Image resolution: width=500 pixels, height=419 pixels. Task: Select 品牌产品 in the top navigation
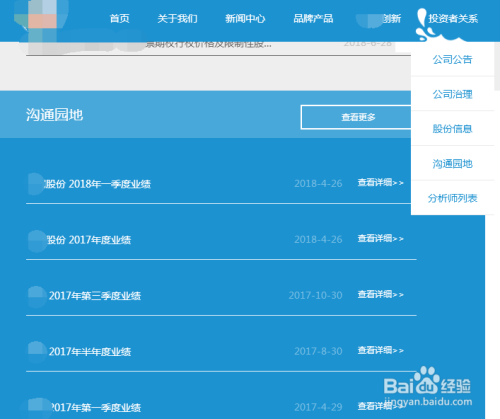click(x=313, y=18)
